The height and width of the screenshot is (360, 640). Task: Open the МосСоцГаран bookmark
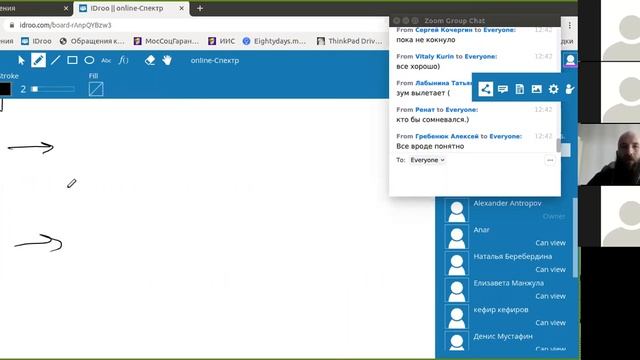click(x=166, y=41)
